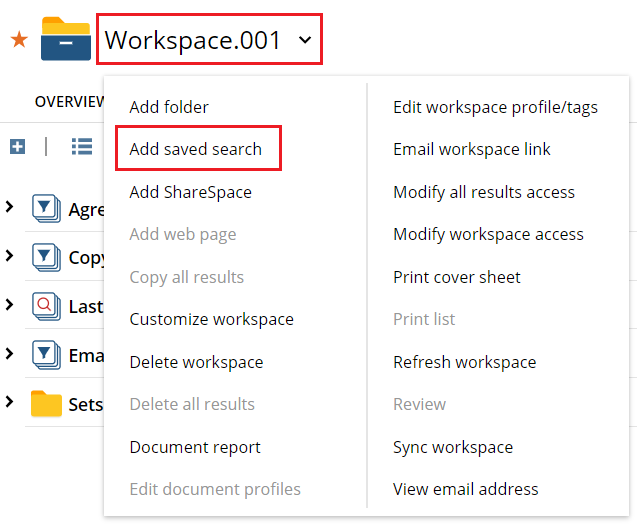
Task: Click the greyed Delete all results entry
Action: tap(192, 404)
